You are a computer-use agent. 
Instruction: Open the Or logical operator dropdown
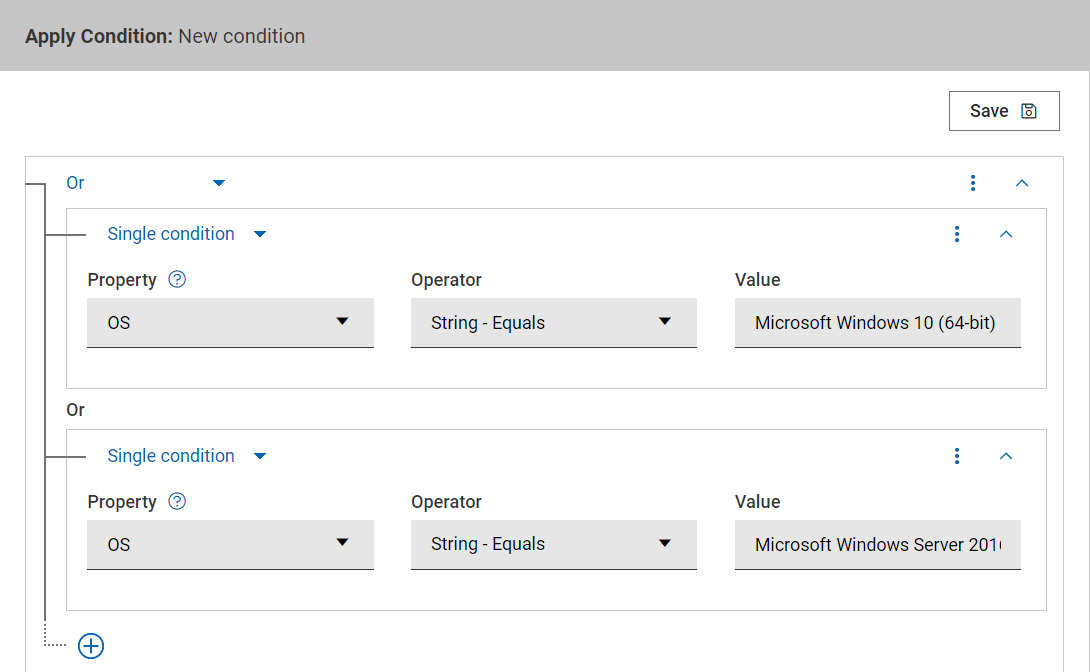(x=146, y=183)
